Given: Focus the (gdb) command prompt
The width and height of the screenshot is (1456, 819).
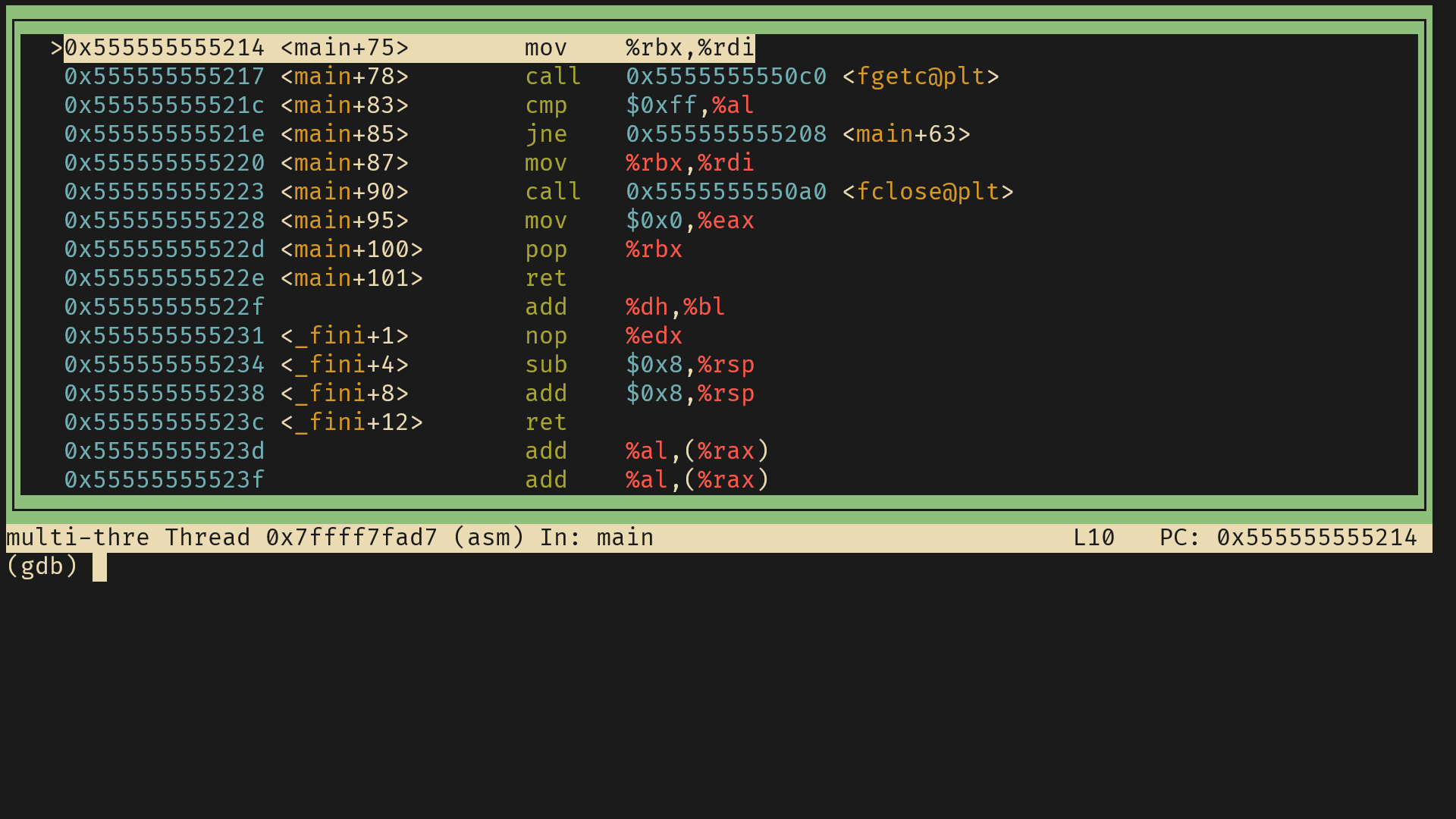Looking at the screenshot, I should point(99,566).
